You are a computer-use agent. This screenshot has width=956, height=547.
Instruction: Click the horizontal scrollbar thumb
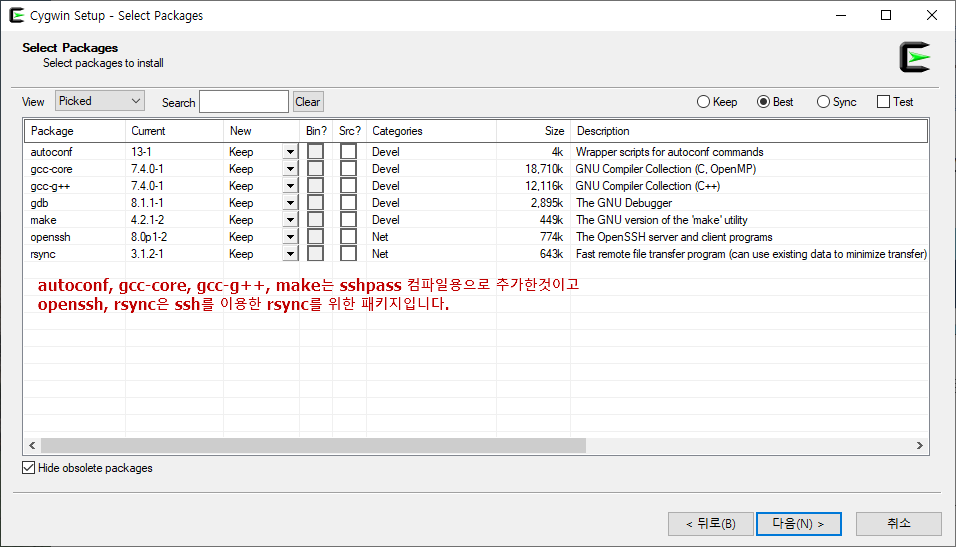pos(313,446)
